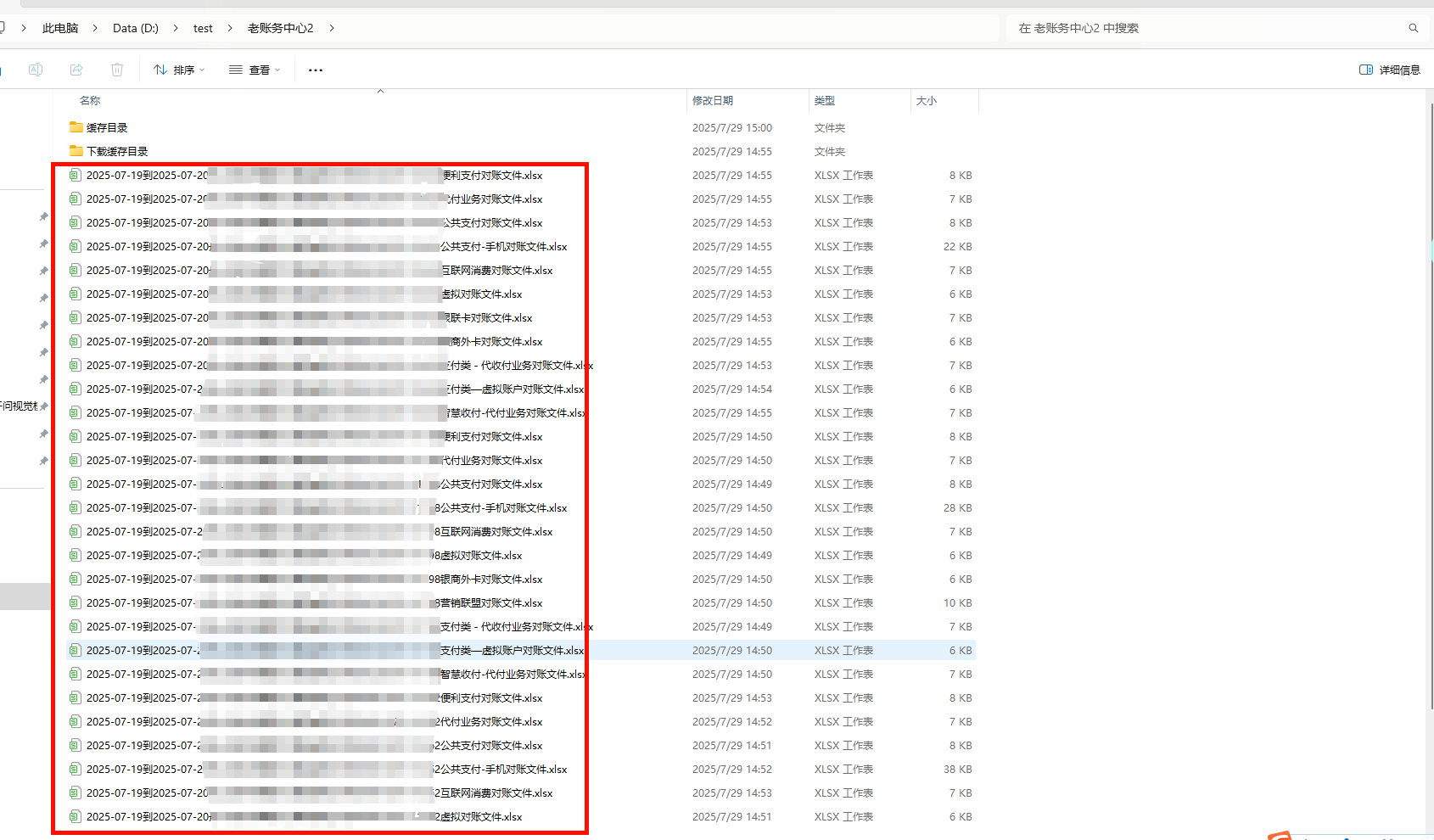
Task: Select the 38 KB 公共支付-手机对账文件 file
Action: point(501,770)
